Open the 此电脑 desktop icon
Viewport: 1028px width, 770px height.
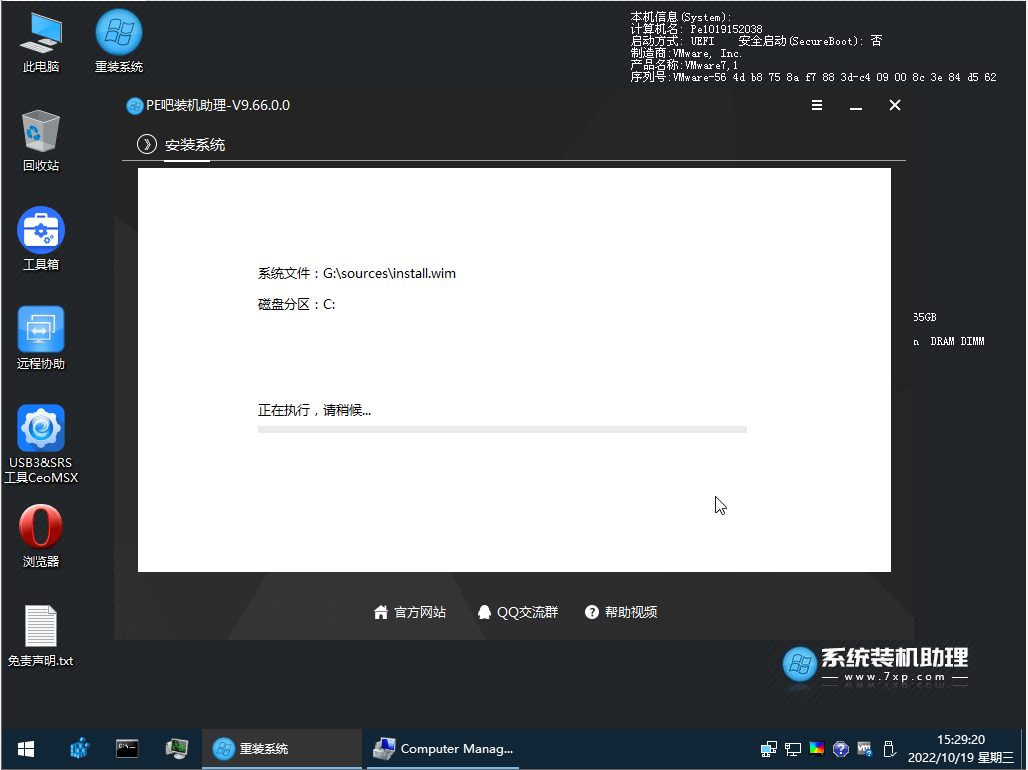(x=41, y=41)
